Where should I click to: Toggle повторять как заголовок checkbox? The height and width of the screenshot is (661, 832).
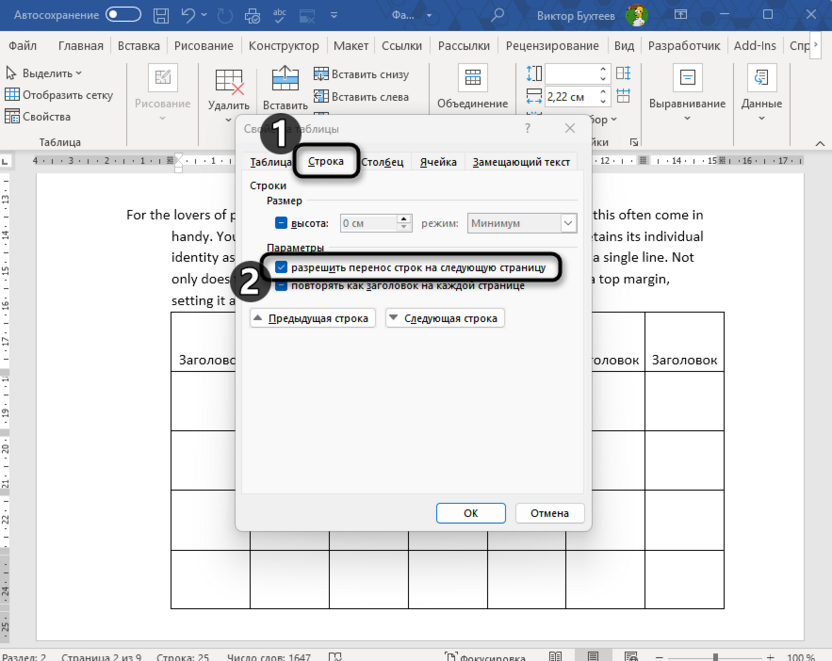(x=281, y=286)
